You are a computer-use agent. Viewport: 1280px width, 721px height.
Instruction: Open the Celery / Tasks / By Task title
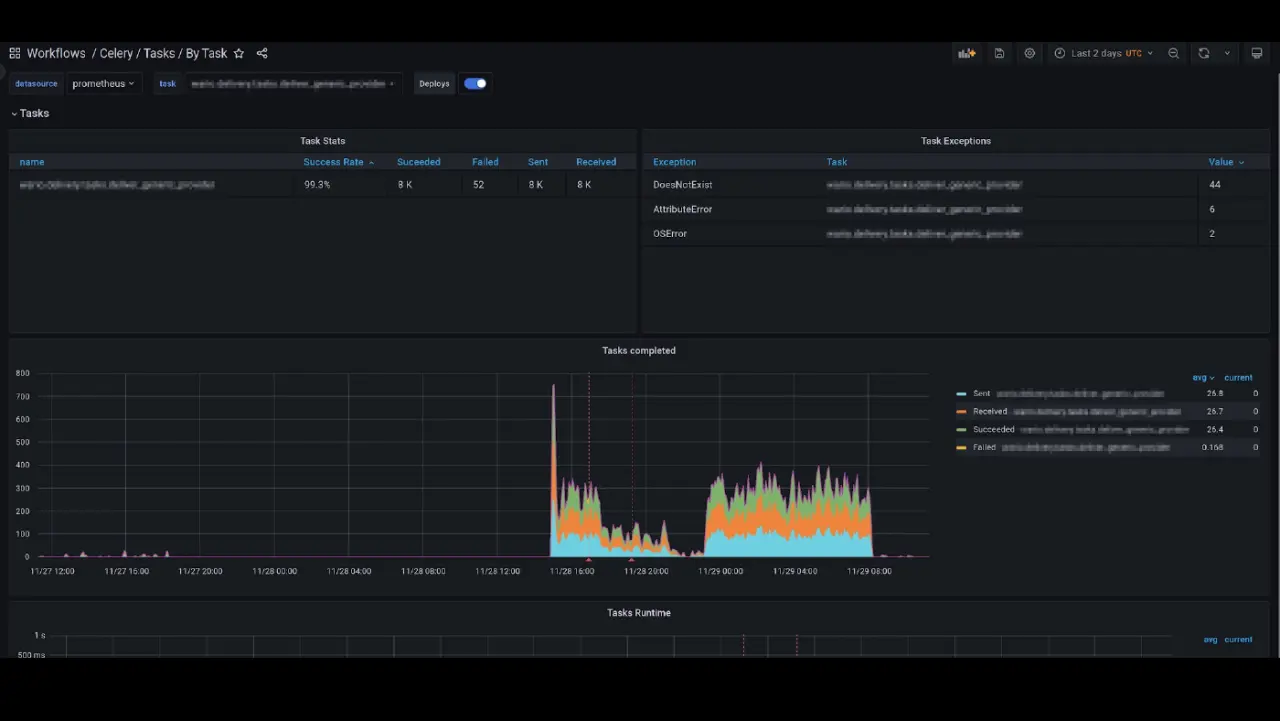point(163,54)
